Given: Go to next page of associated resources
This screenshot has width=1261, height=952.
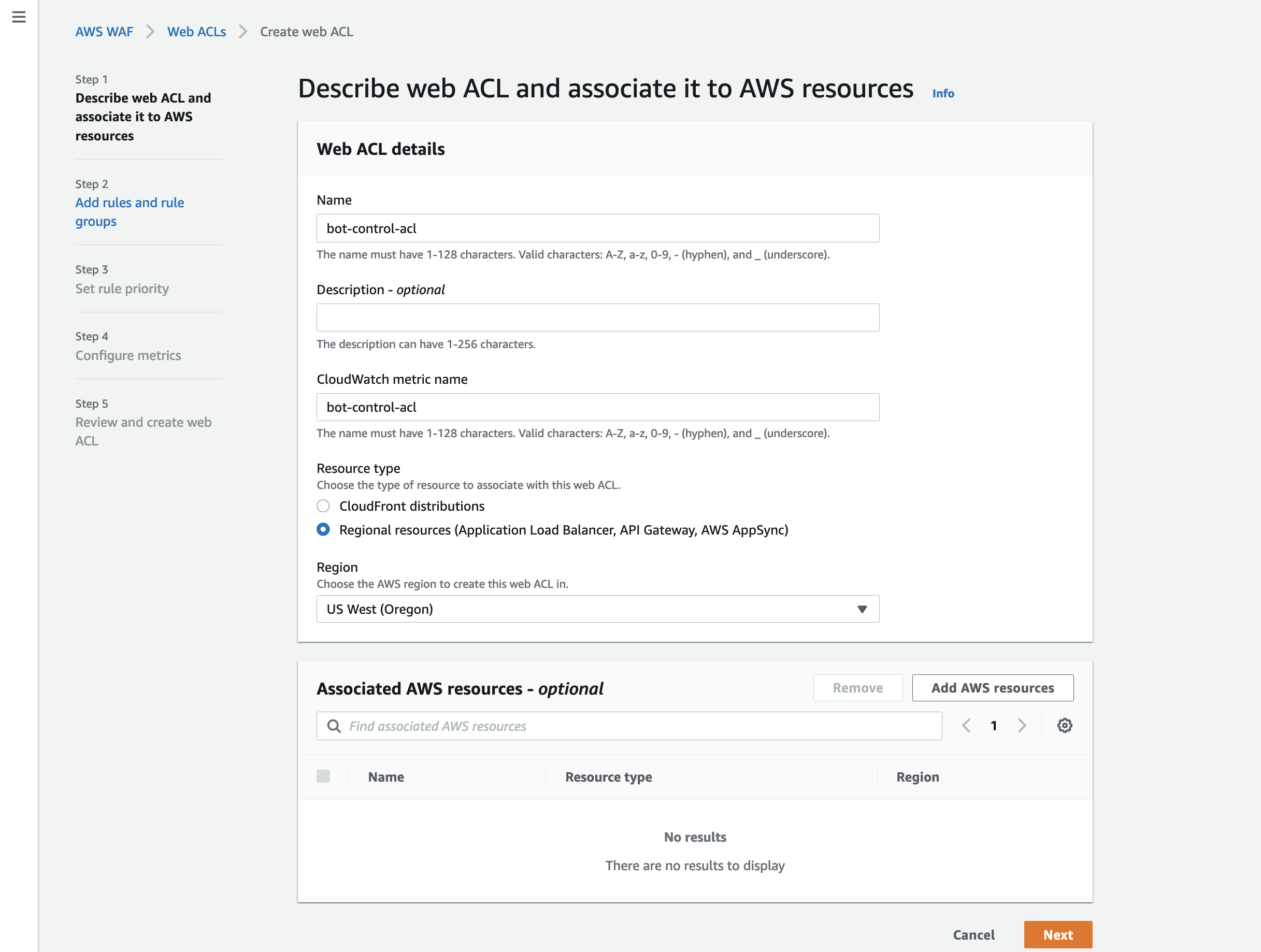Looking at the screenshot, I should (1022, 725).
